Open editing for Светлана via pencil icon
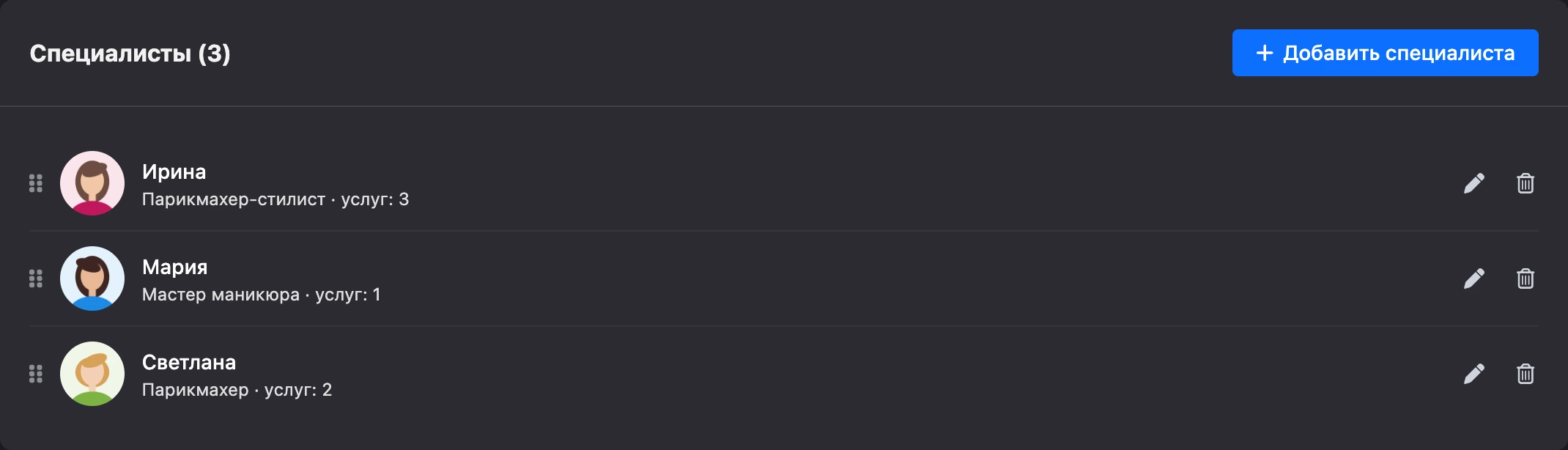 click(x=1473, y=374)
